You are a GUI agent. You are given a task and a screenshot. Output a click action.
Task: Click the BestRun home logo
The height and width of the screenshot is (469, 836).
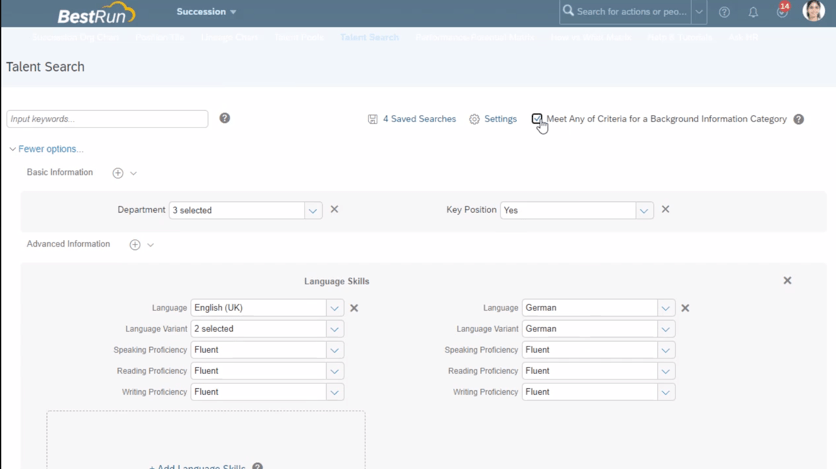(95, 14)
